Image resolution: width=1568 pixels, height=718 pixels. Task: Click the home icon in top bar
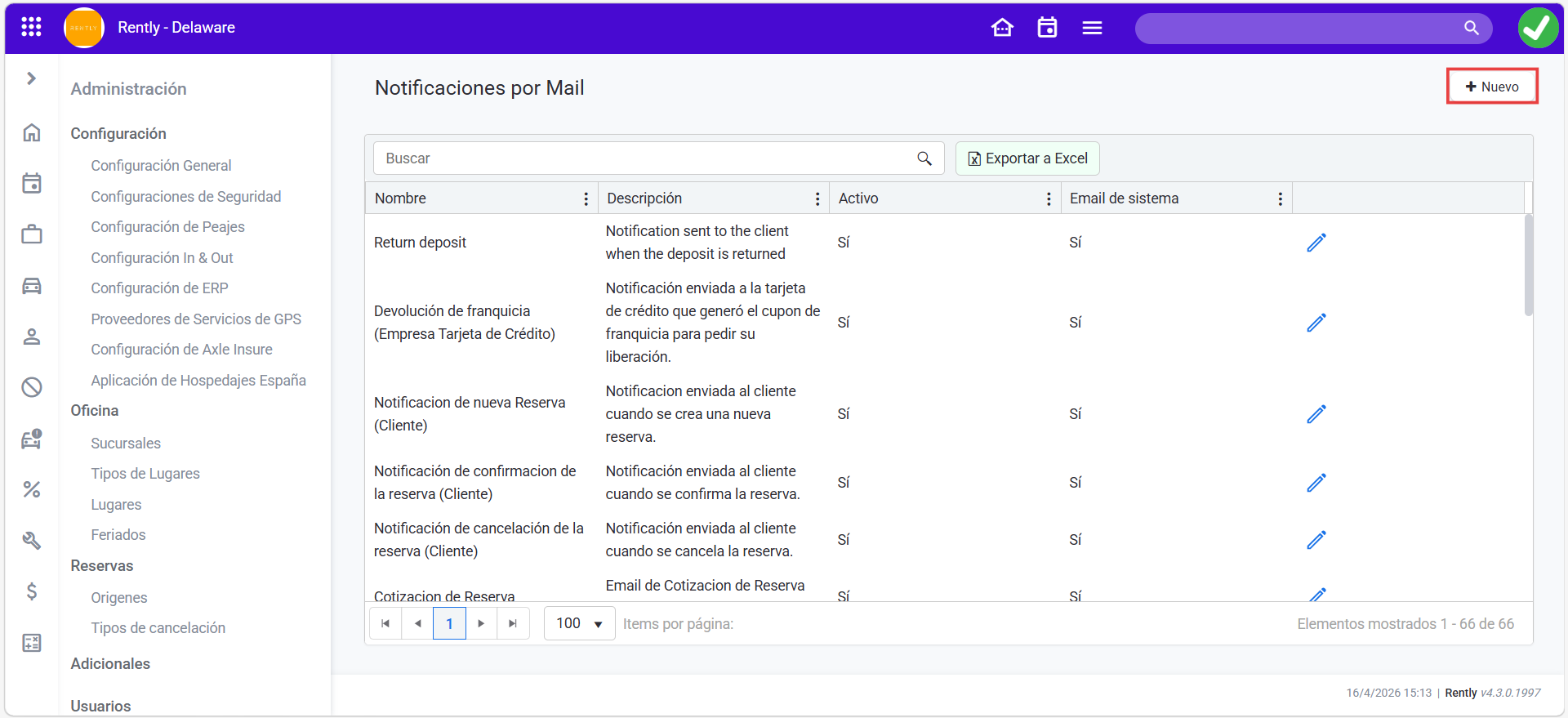(1001, 28)
